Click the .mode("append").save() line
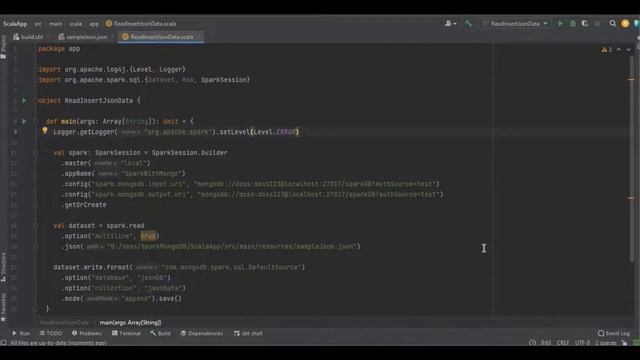Screen dimensions: 640x360 (x=122, y=298)
